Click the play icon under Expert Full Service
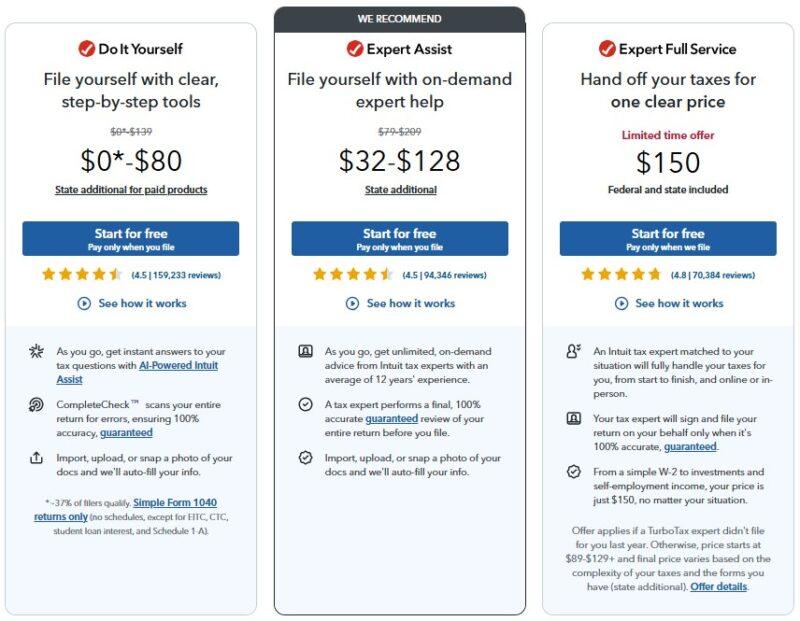This screenshot has width=800, height=621. click(622, 303)
